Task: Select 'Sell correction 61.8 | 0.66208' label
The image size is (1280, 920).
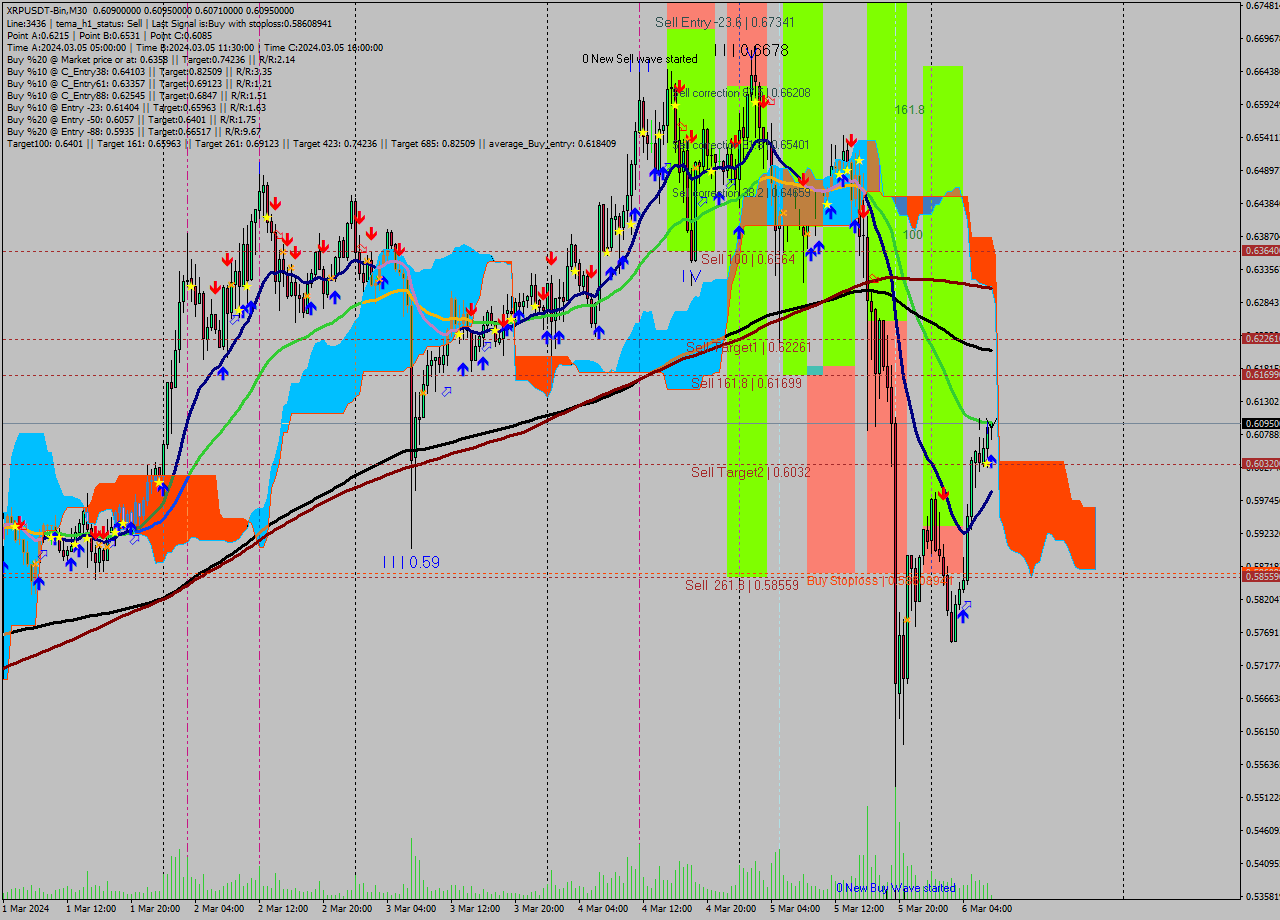Action: click(741, 92)
